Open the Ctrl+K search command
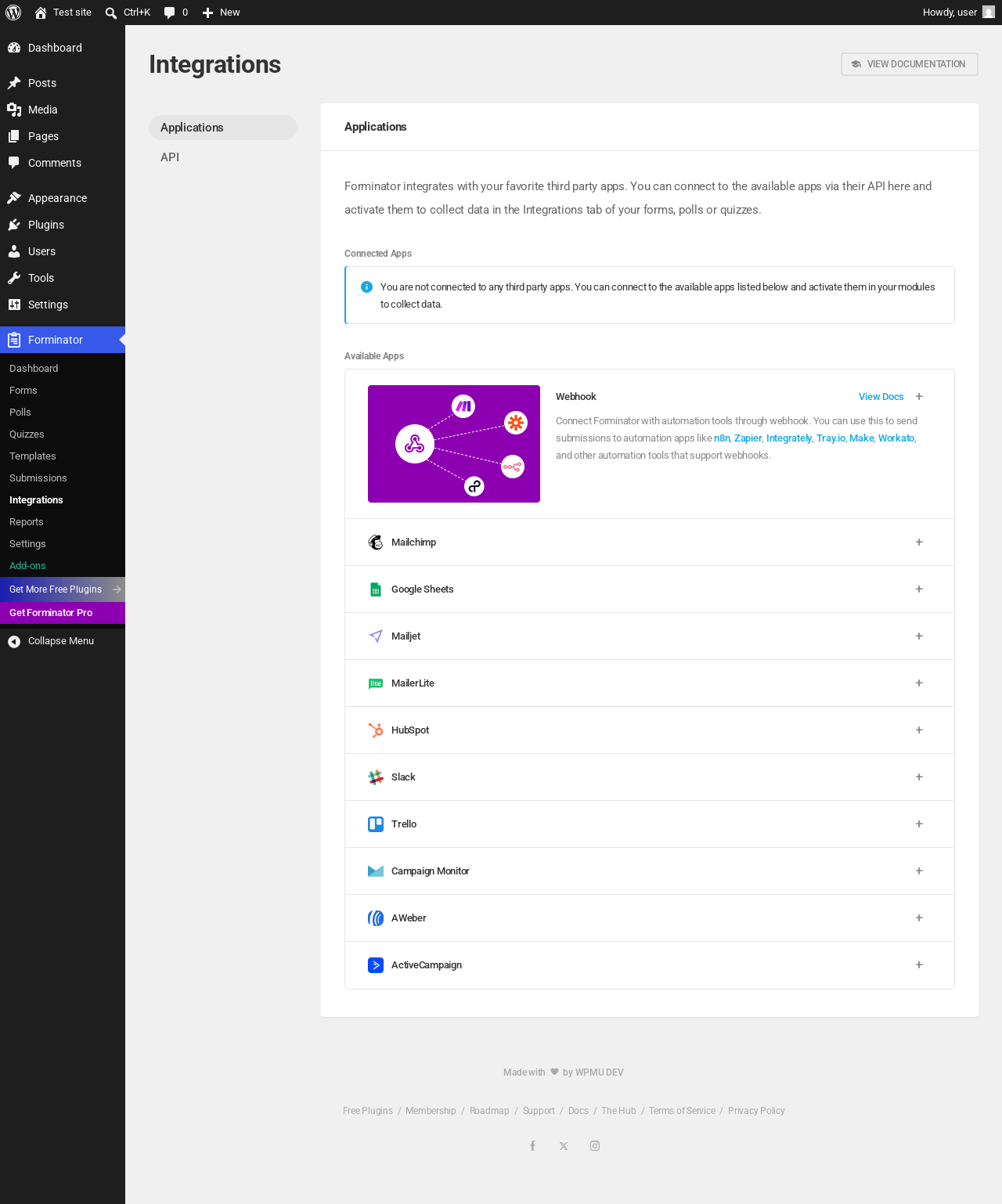Viewport: 1002px width, 1204px height. coord(128,13)
